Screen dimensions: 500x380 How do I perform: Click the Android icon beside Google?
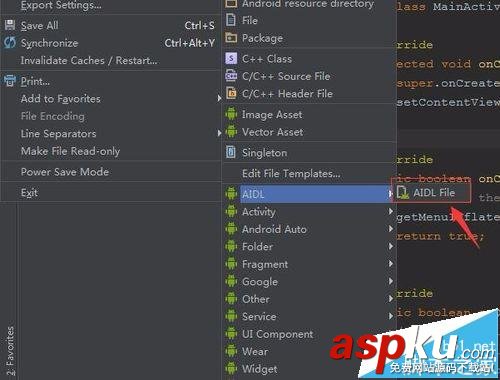click(231, 281)
